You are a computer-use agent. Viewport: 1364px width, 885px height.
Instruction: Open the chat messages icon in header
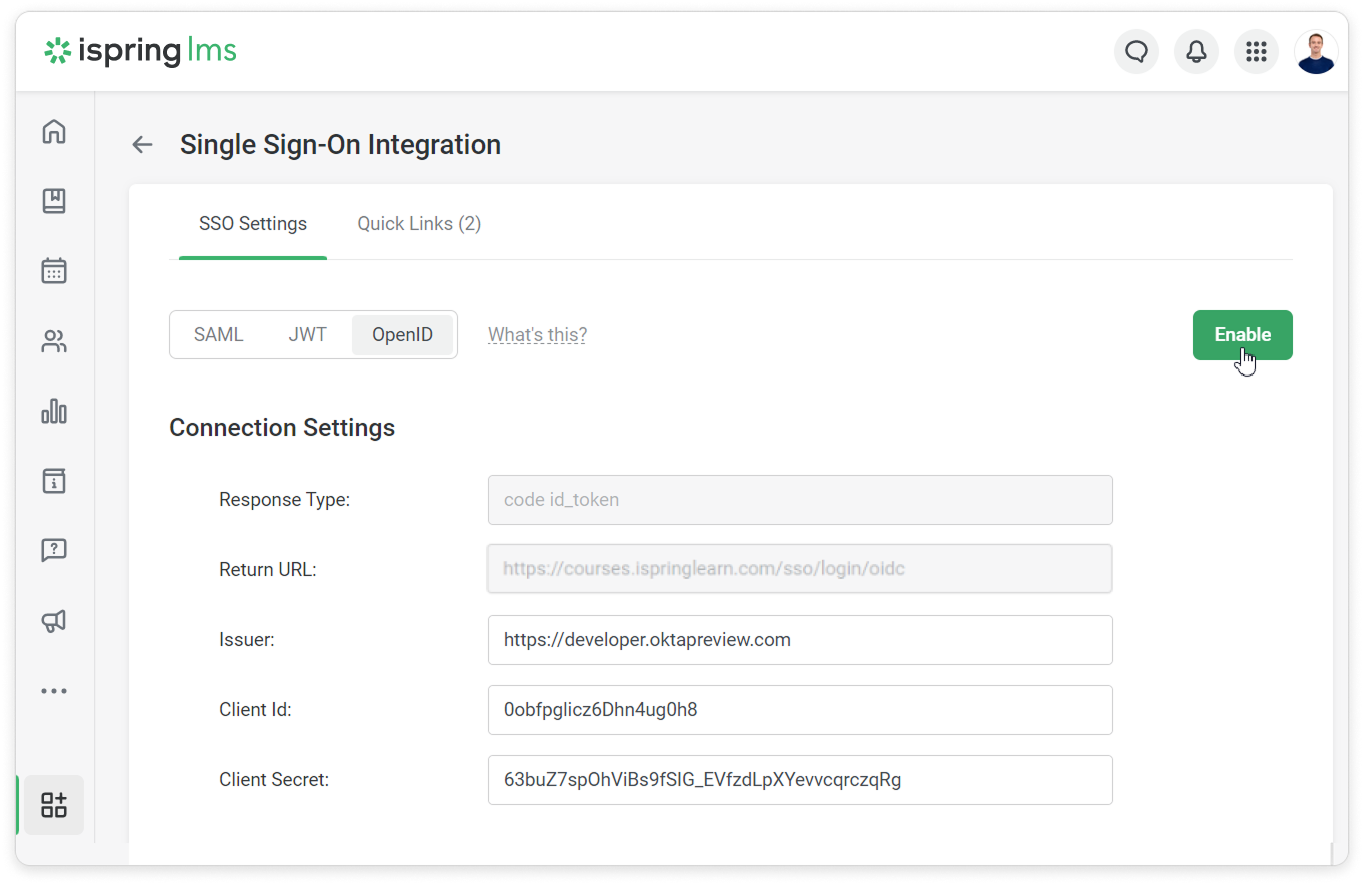pyautogui.click(x=1136, y=52)
